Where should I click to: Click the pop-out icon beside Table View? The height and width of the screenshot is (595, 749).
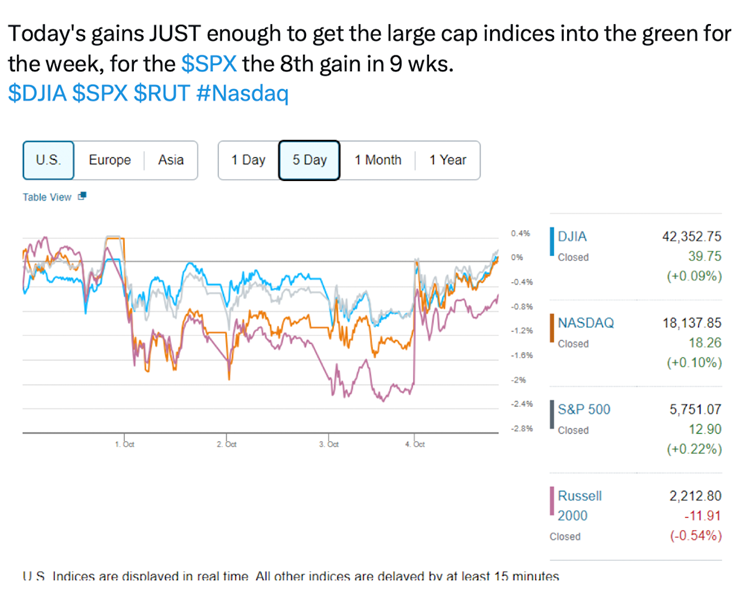tap(82, 196)
